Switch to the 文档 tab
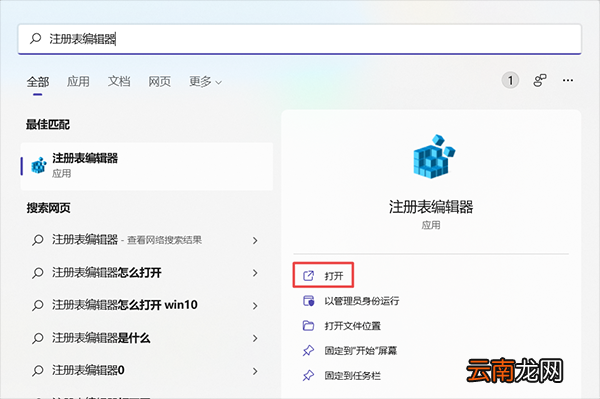Screen dimensions: 600x399 coord(119,81)
